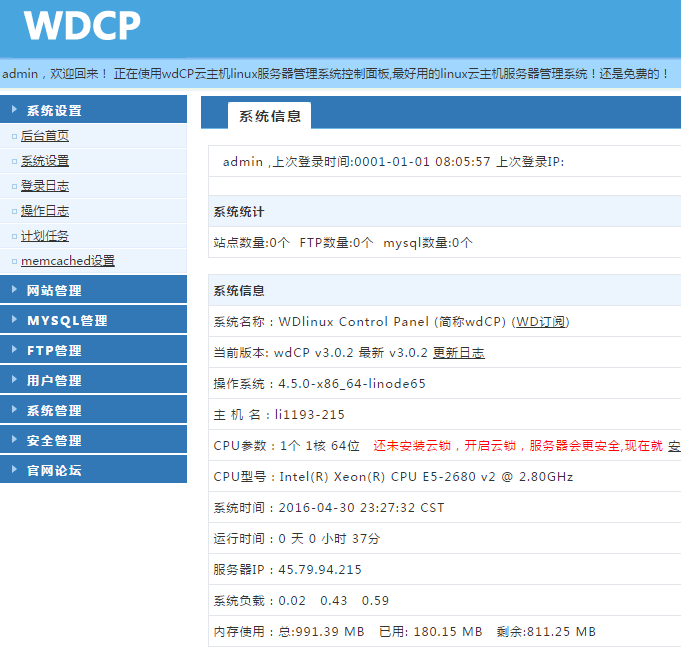Open the MYSQL管理 menu header

(93, 320)
